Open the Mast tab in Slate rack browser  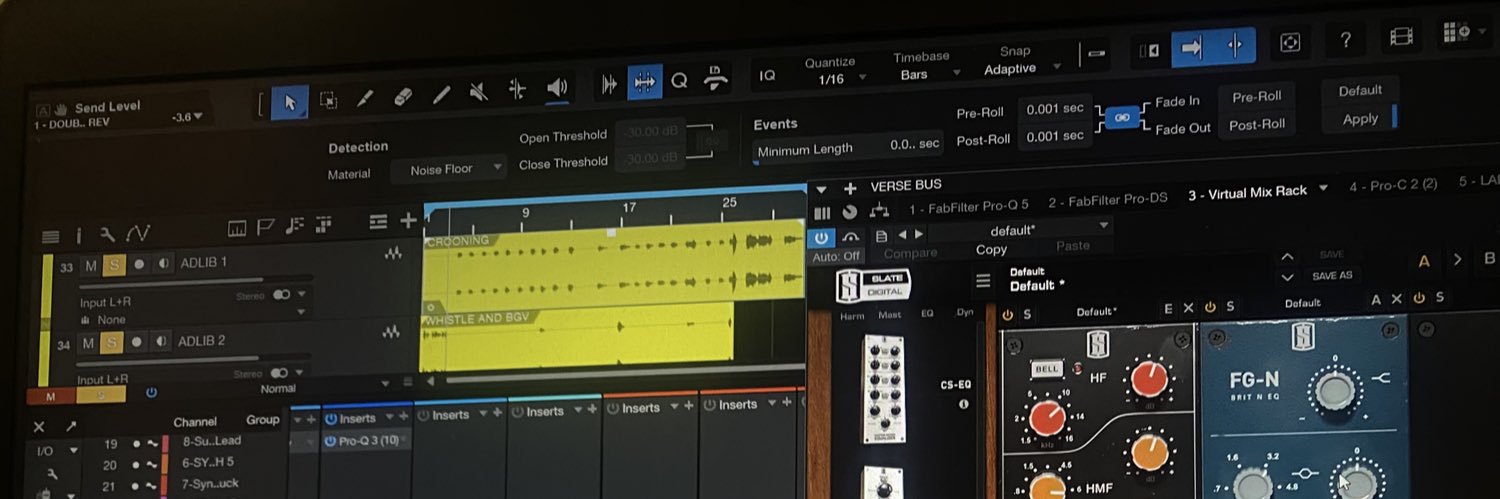889,315
